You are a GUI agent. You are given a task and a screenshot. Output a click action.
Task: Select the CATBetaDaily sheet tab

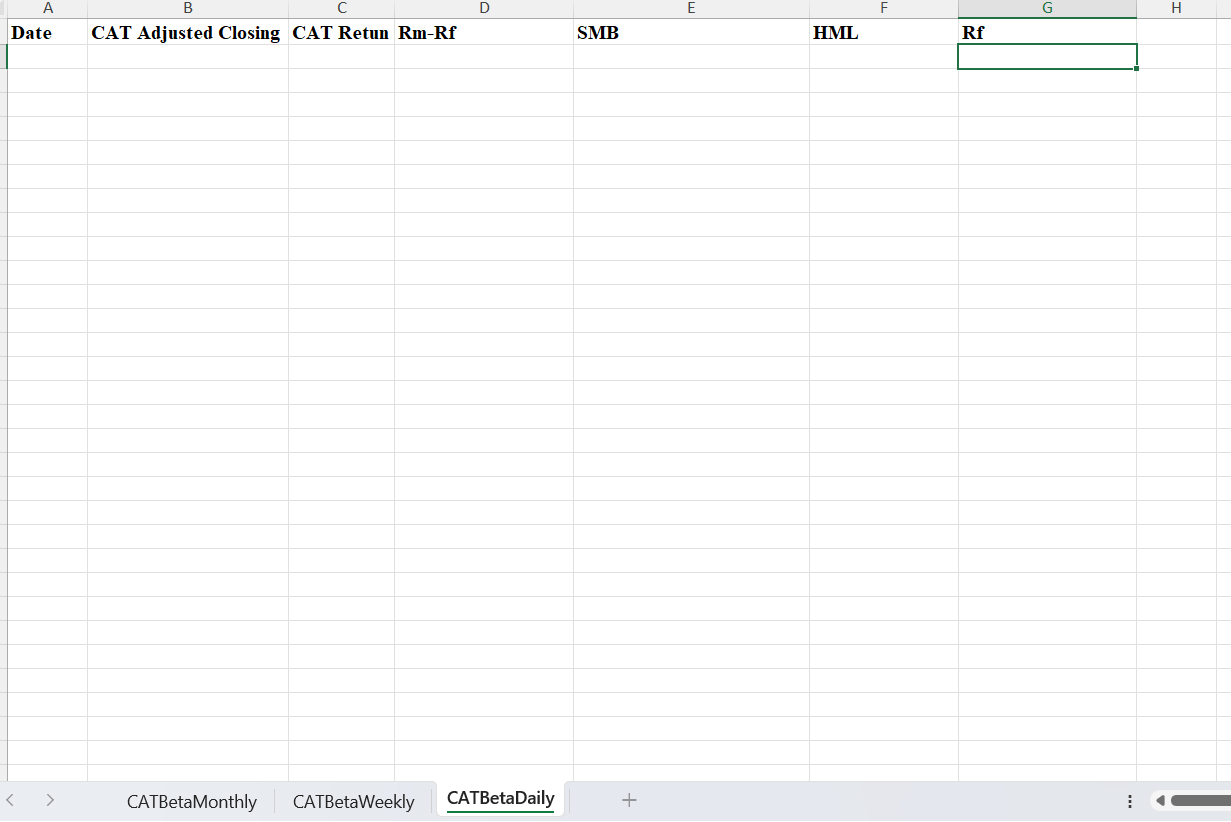500,799
